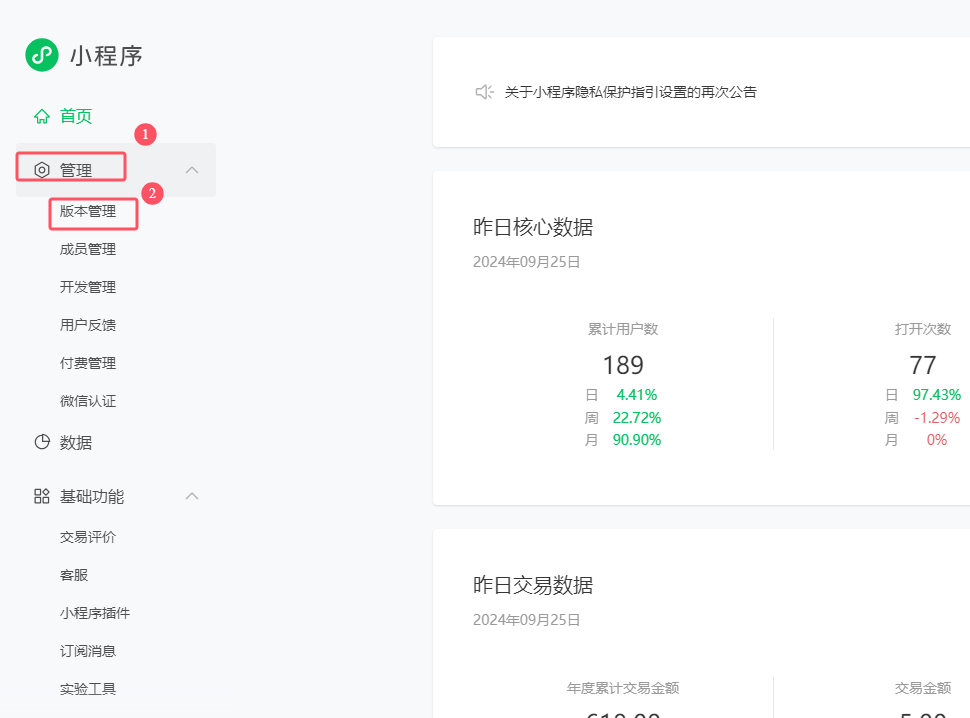Open 小程序插件 menu entry

[x=95, y=613]
